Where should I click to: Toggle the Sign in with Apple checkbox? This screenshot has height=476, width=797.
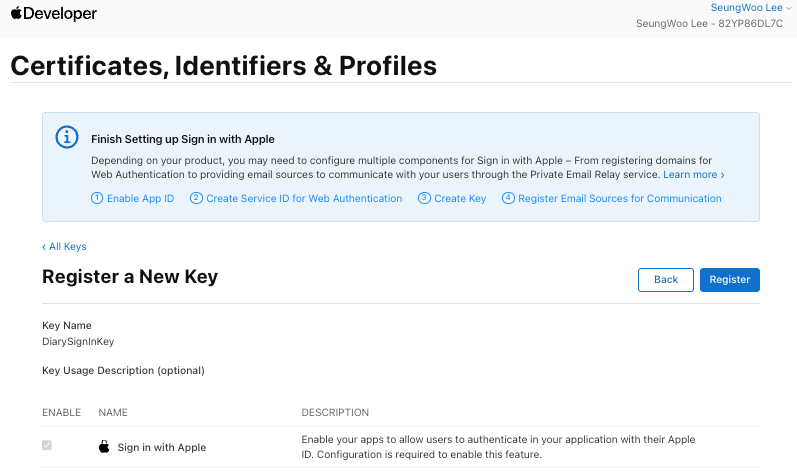point(47,445)
